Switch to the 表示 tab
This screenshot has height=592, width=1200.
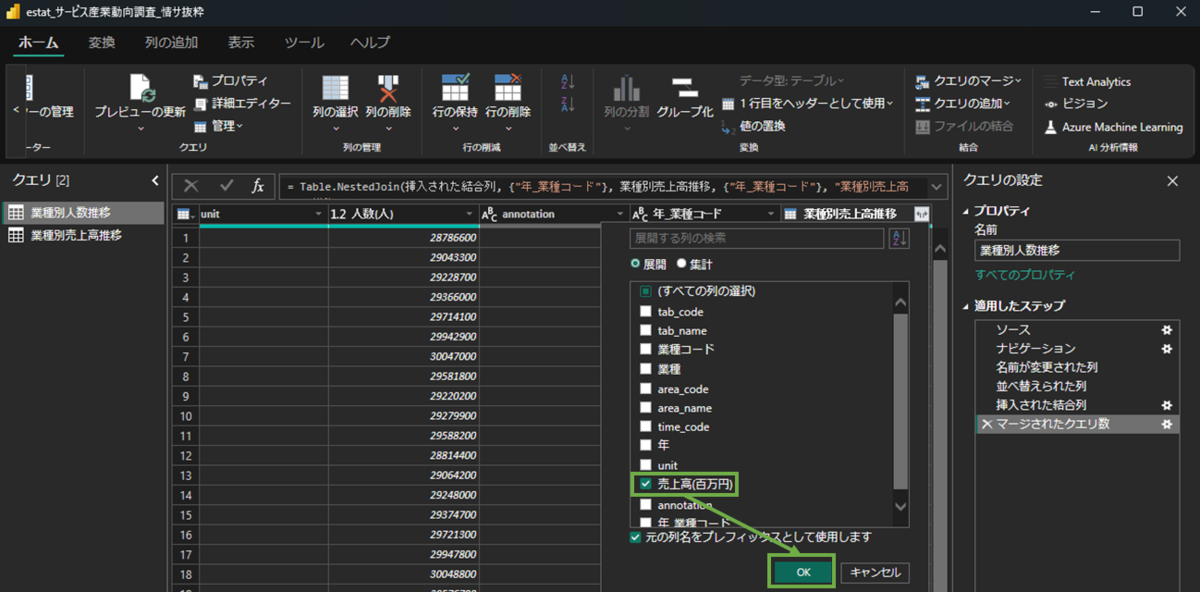point(241,42)
